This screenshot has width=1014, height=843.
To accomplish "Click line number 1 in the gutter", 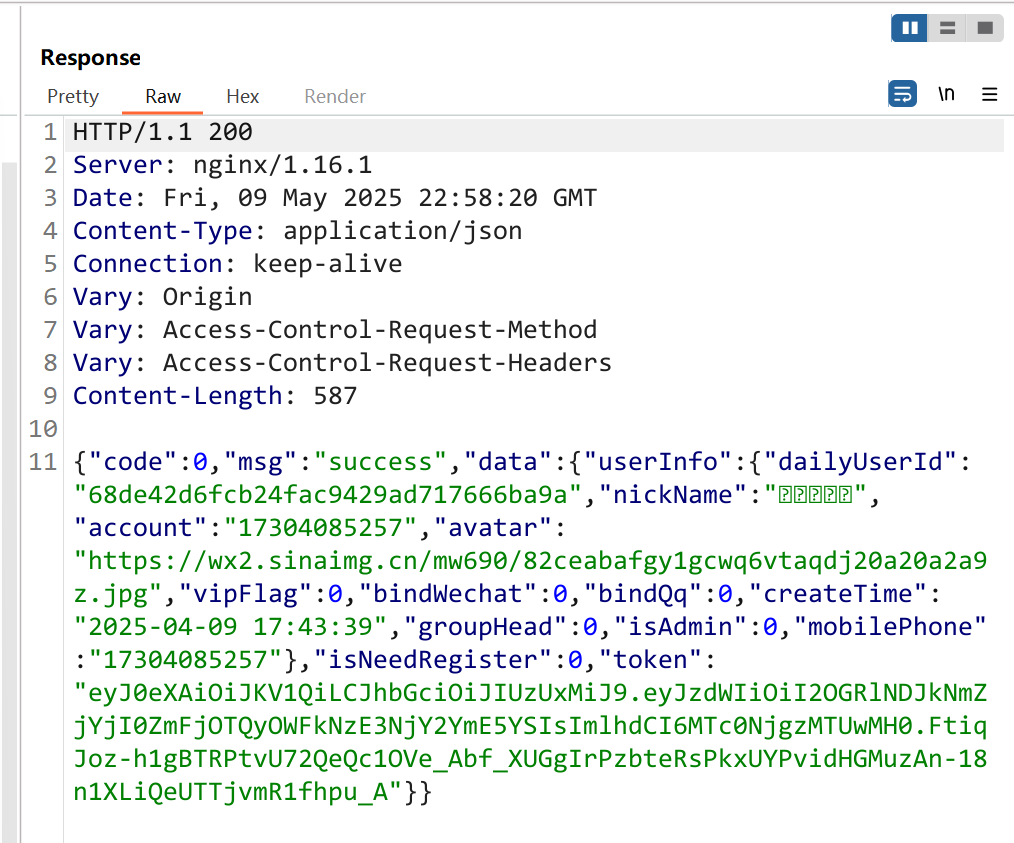I will point(50,132).
